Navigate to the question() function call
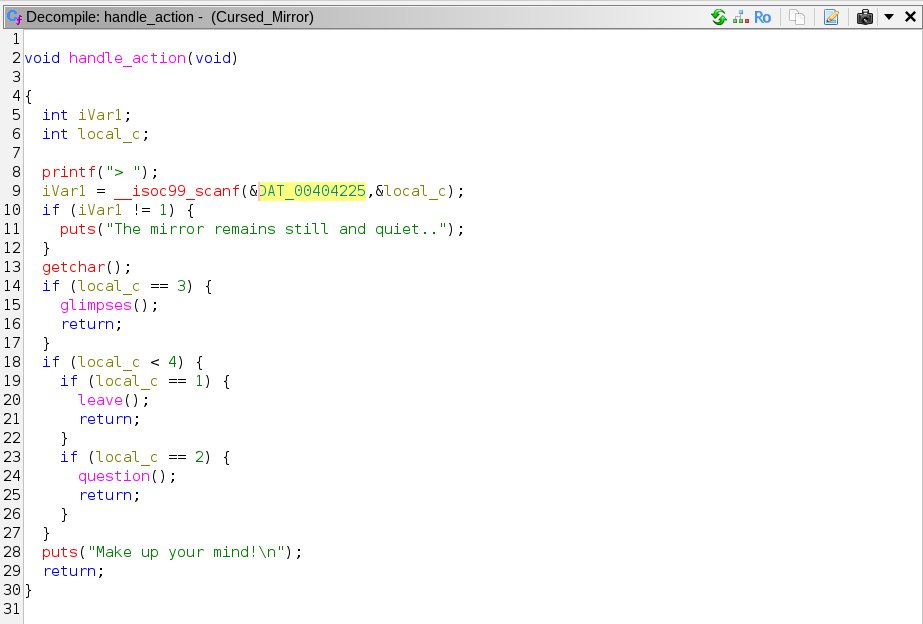The height and width of the screenshot is (624, 923). [x=114, y=476]
